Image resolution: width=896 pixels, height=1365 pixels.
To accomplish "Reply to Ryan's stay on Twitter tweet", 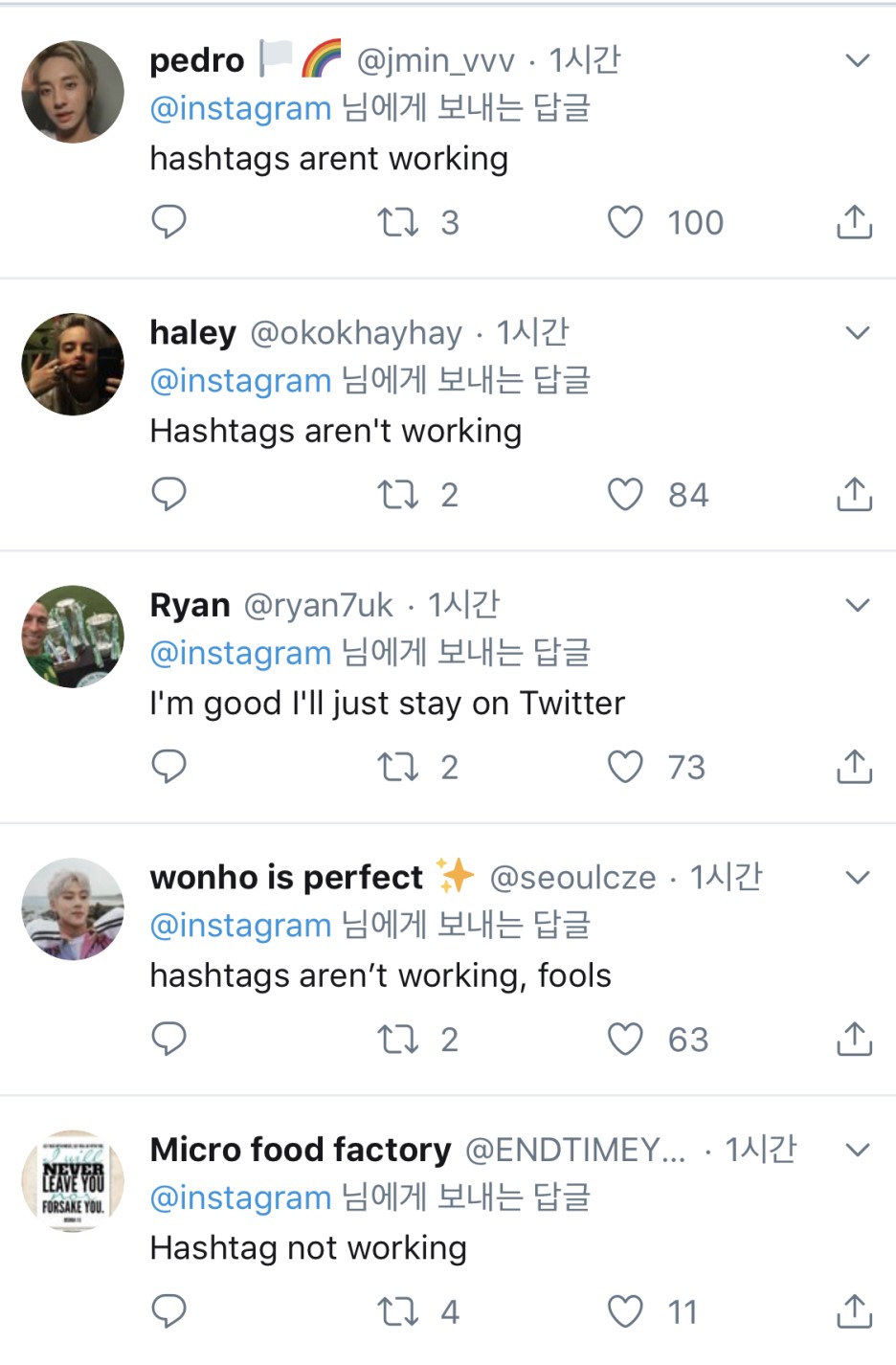I will (169, 767).
